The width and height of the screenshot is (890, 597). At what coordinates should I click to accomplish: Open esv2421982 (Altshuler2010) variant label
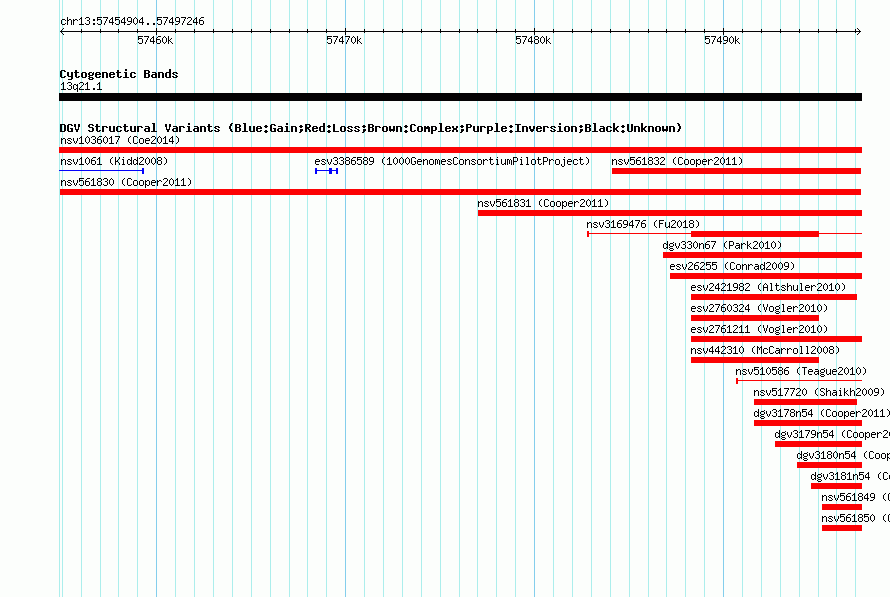pos(768,287)
